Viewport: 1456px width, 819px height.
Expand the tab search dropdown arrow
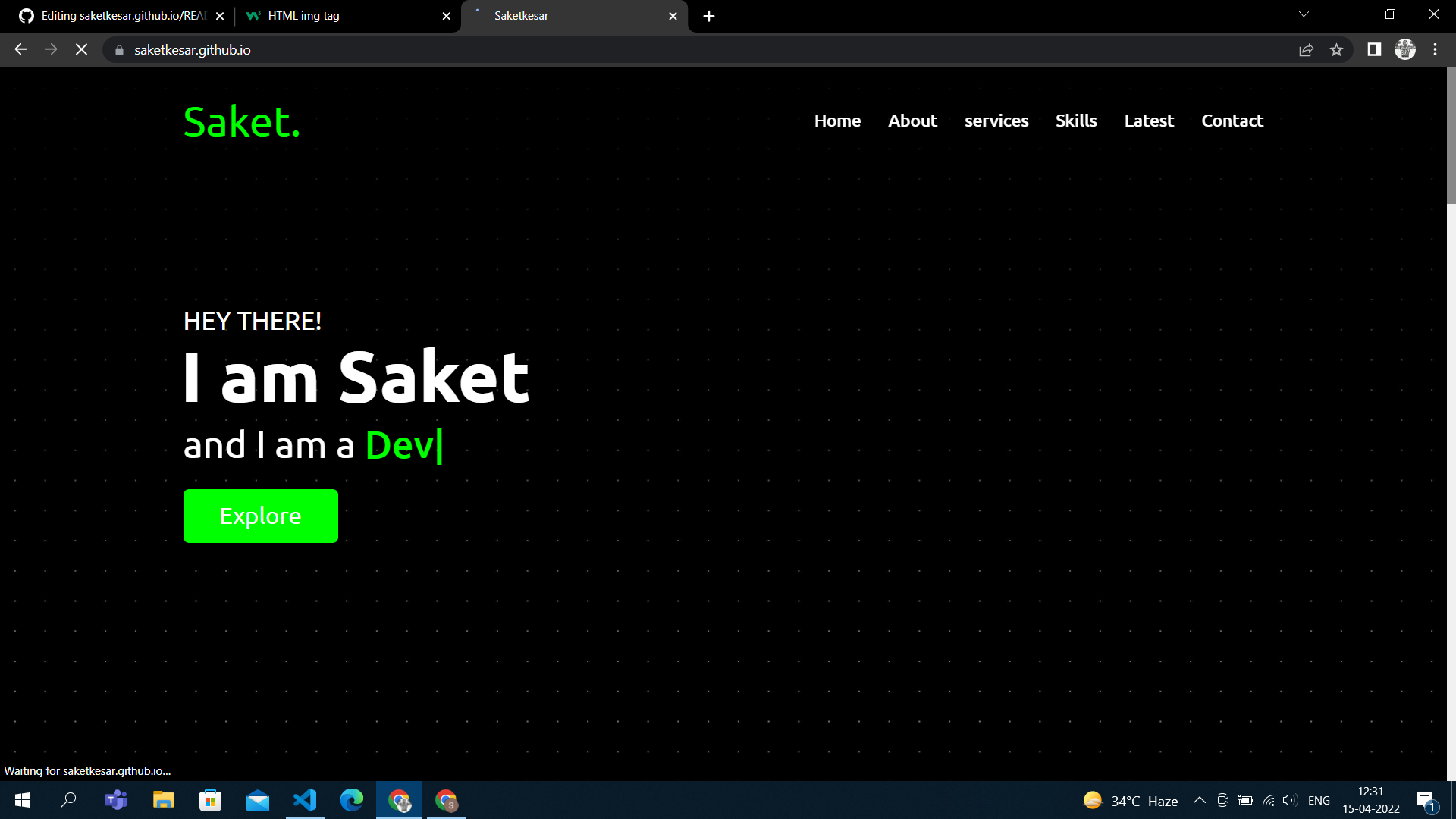tap(1304, 14)
